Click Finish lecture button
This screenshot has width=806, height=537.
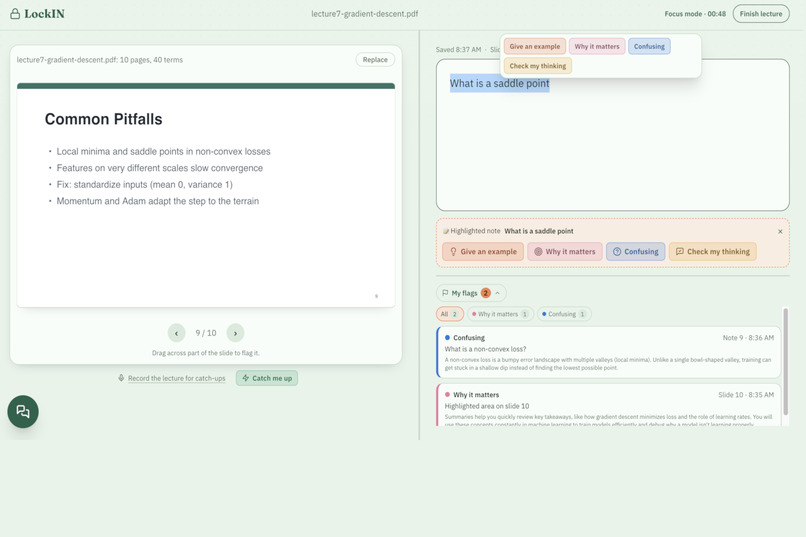point(761,14)
